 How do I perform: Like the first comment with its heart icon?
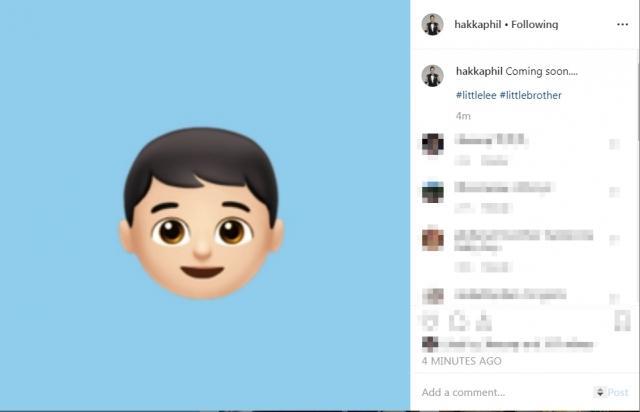click(x=614, y=144)
